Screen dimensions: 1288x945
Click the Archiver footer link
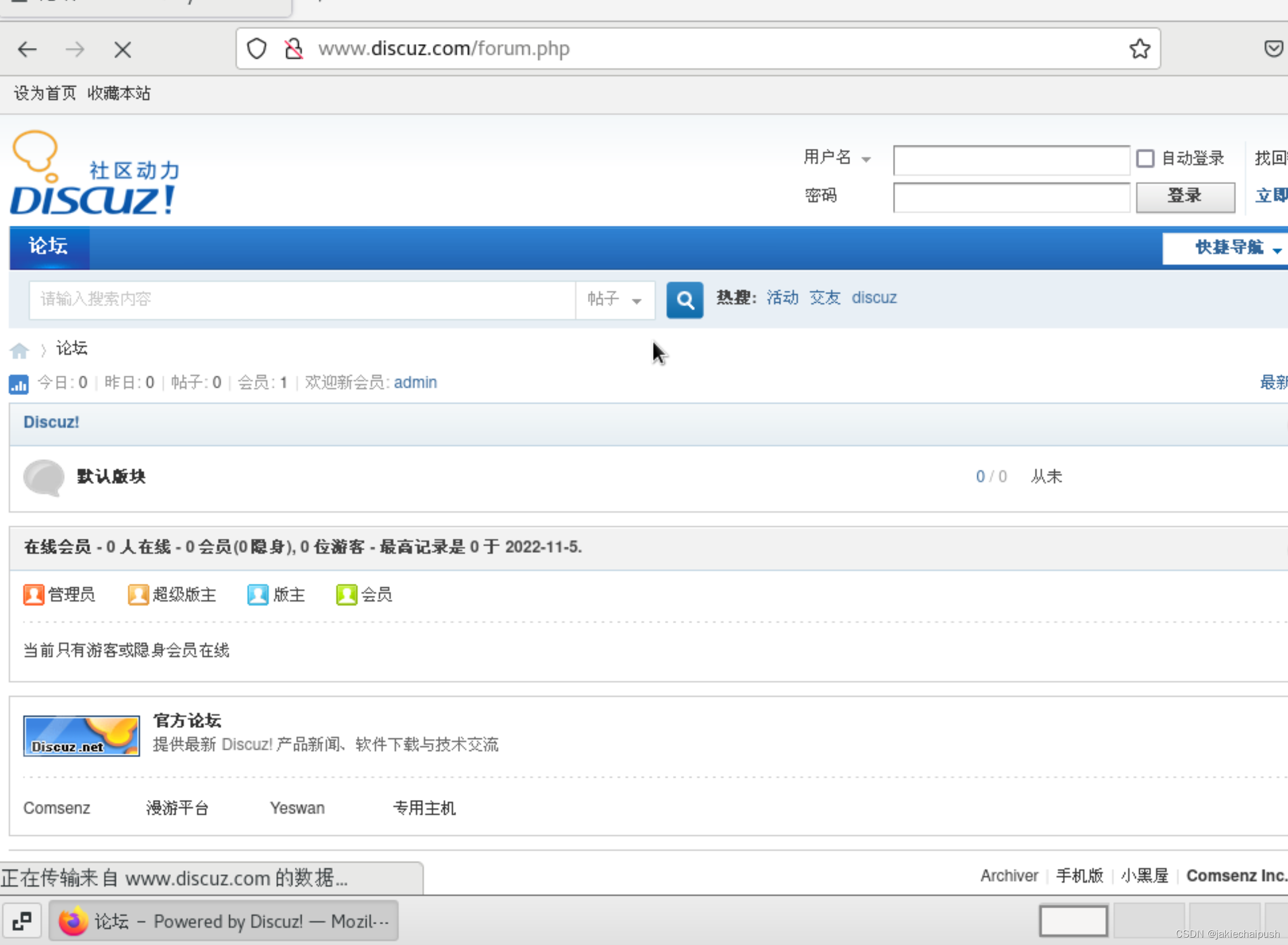[x=1009, y=876]
